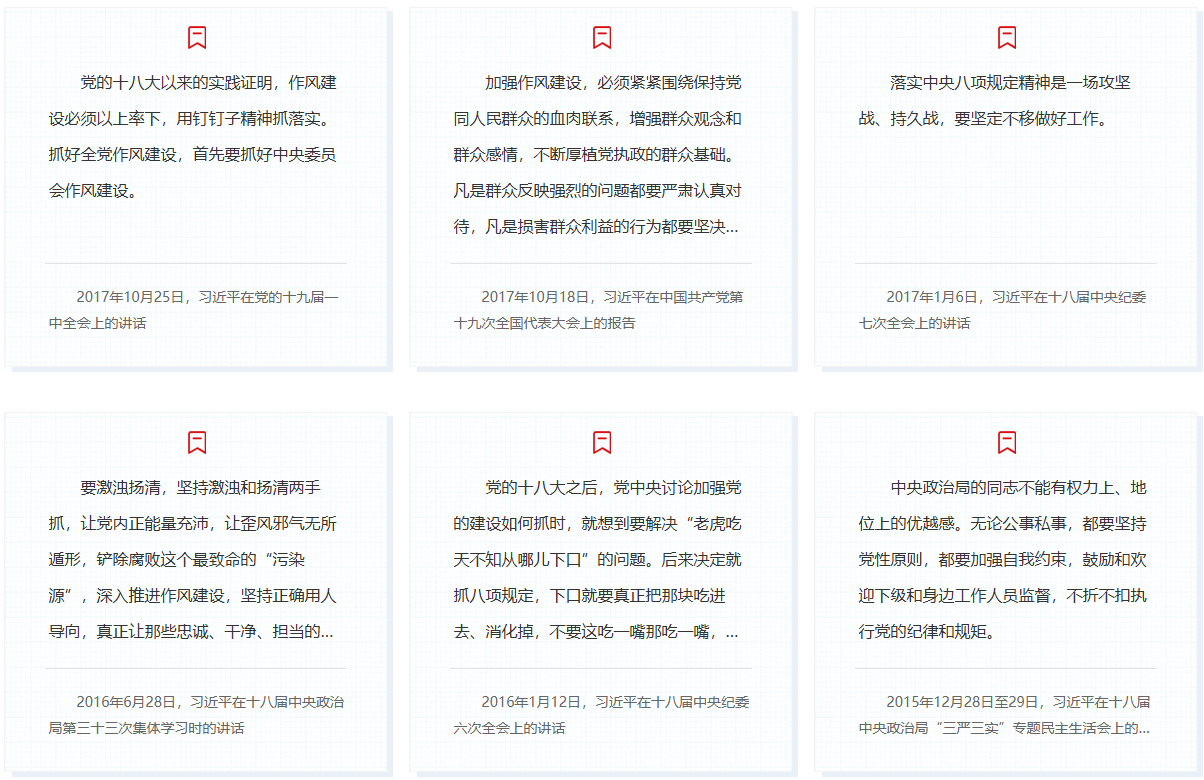The width and height of the screenshot is (1204, 780).
Task: Click bookmark icon above 中央政治局的同志 quote
Action: coord(1007,443)
